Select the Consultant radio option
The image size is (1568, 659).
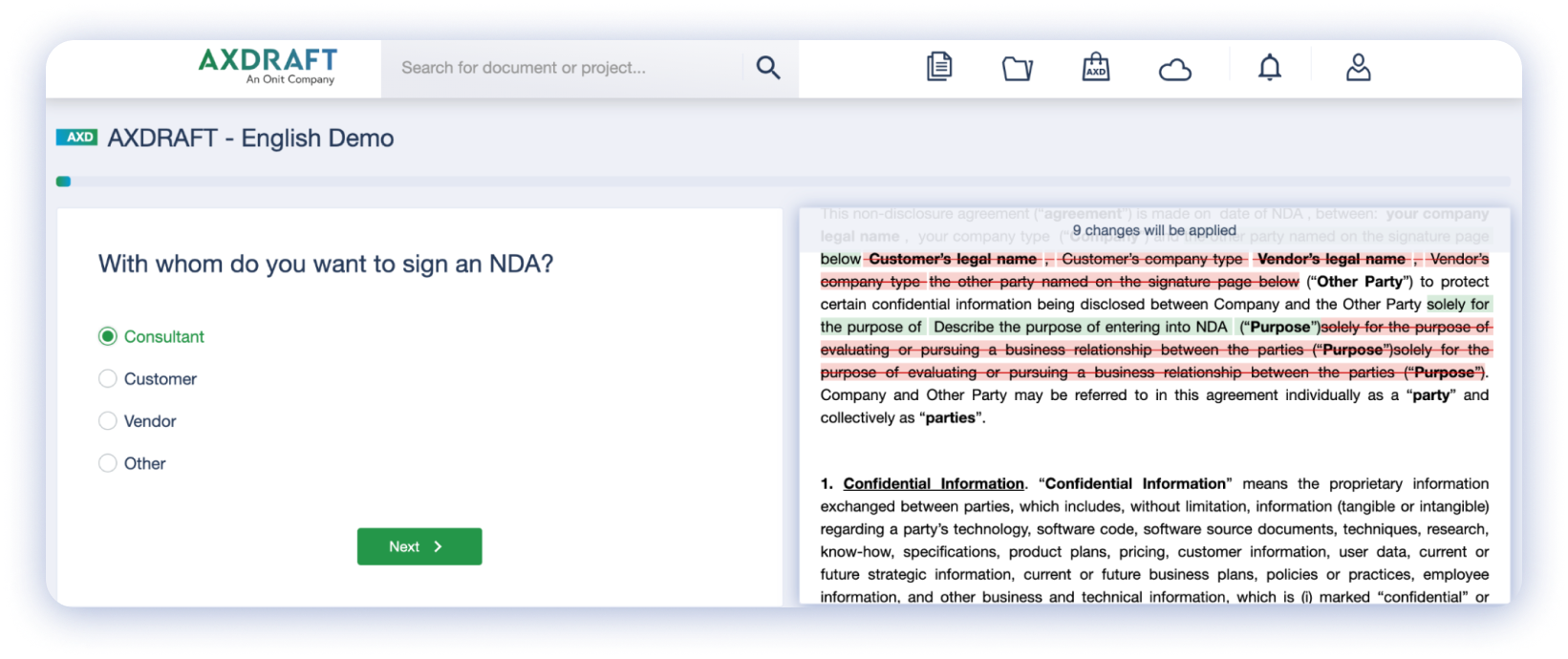[108, 336]
